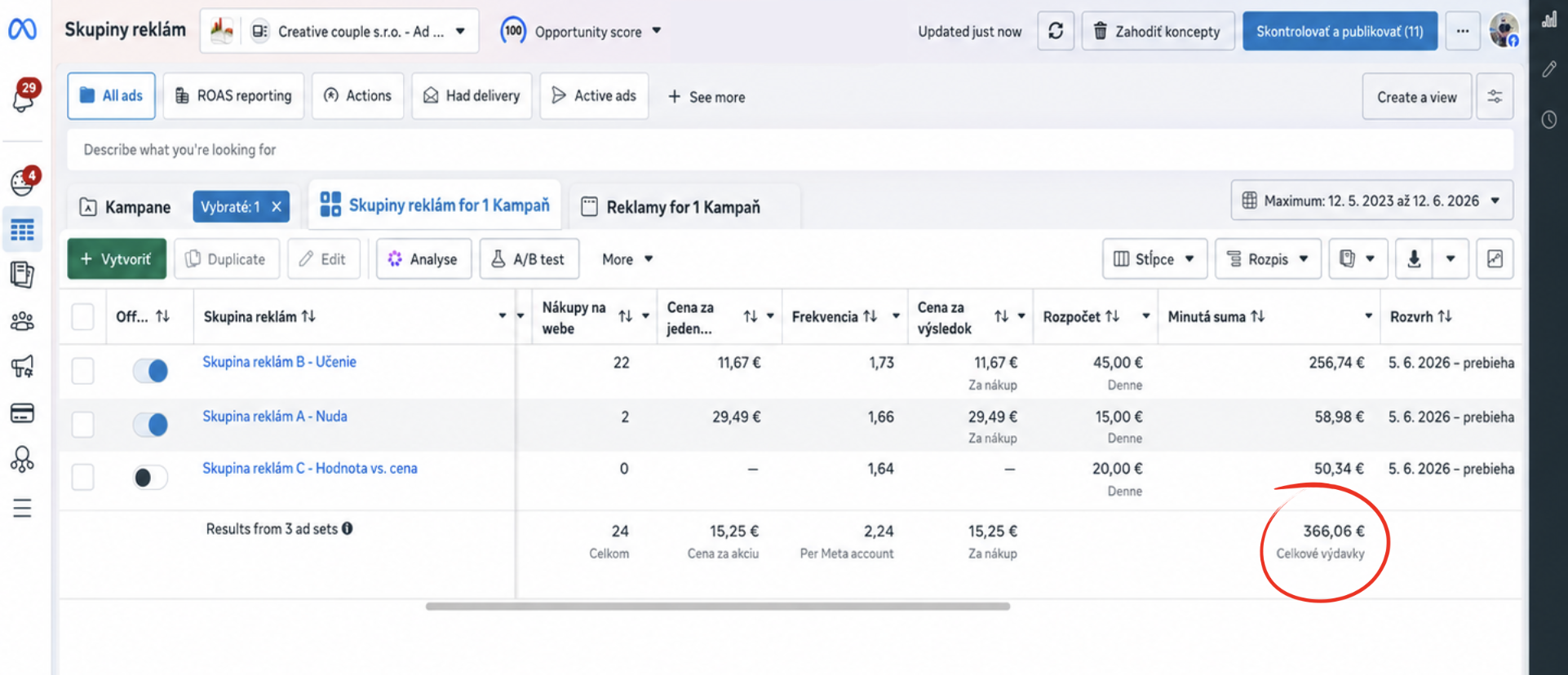Check the Skupina reklám A - Nuda row checkbox

point(82,424)
